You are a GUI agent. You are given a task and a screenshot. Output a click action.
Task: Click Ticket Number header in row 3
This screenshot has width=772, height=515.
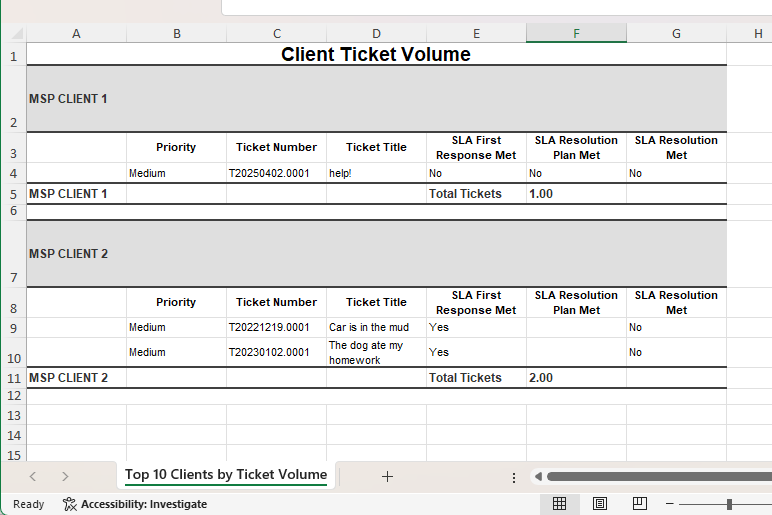[276, 147]
